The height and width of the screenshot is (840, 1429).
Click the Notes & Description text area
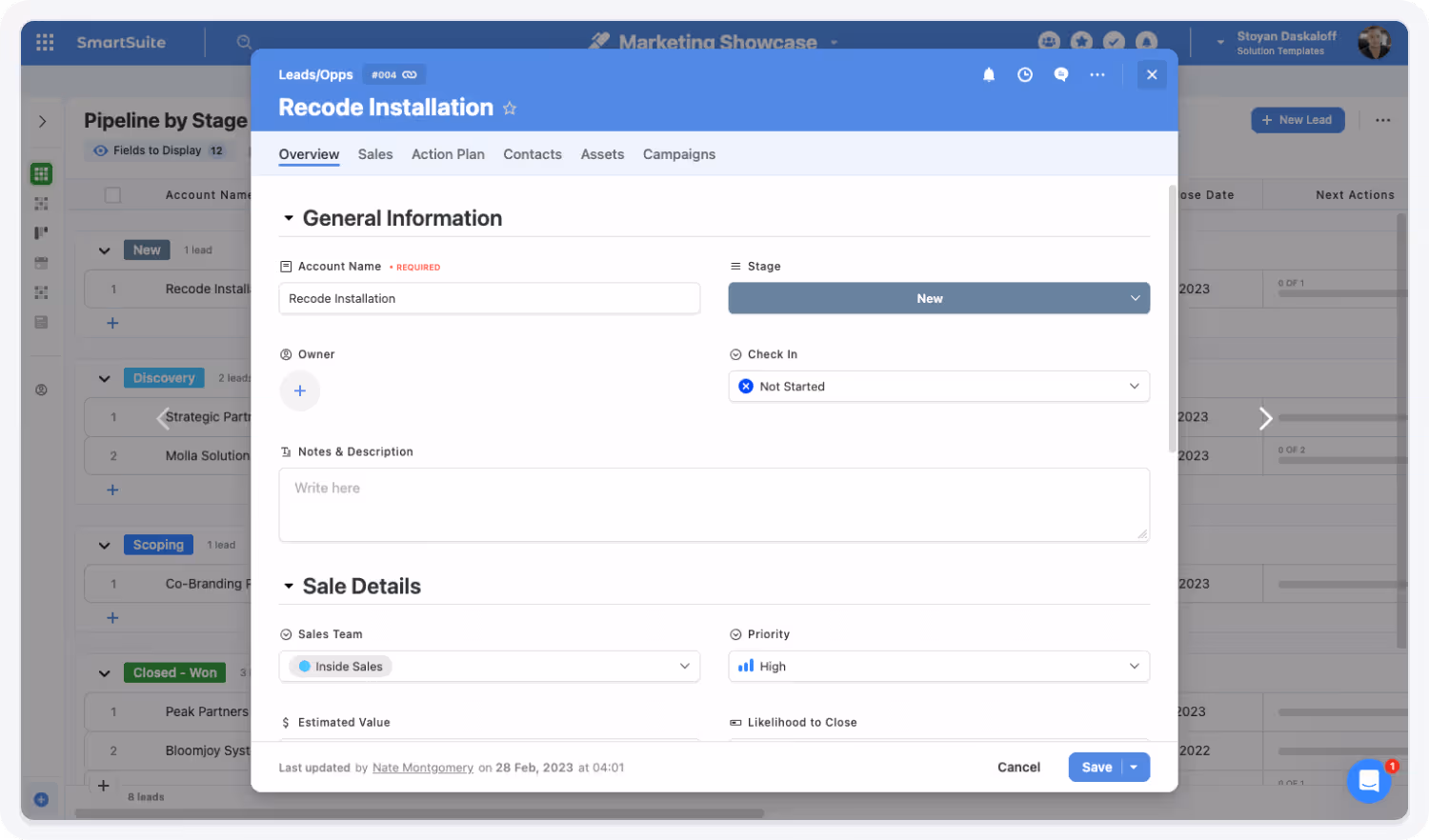tap(714, 505)
